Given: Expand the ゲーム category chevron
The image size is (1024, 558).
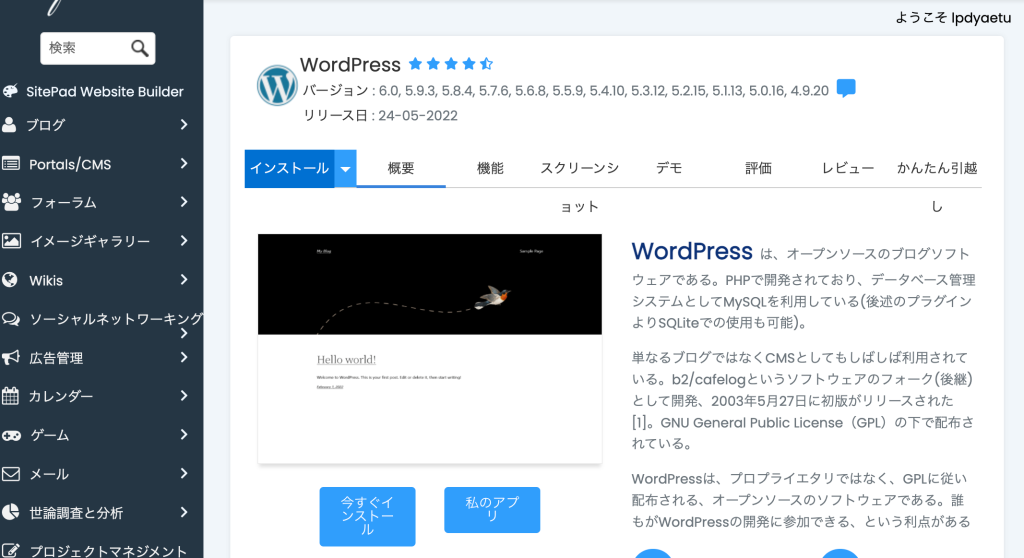Looking at the screenshot, I should tap(184, 435).
